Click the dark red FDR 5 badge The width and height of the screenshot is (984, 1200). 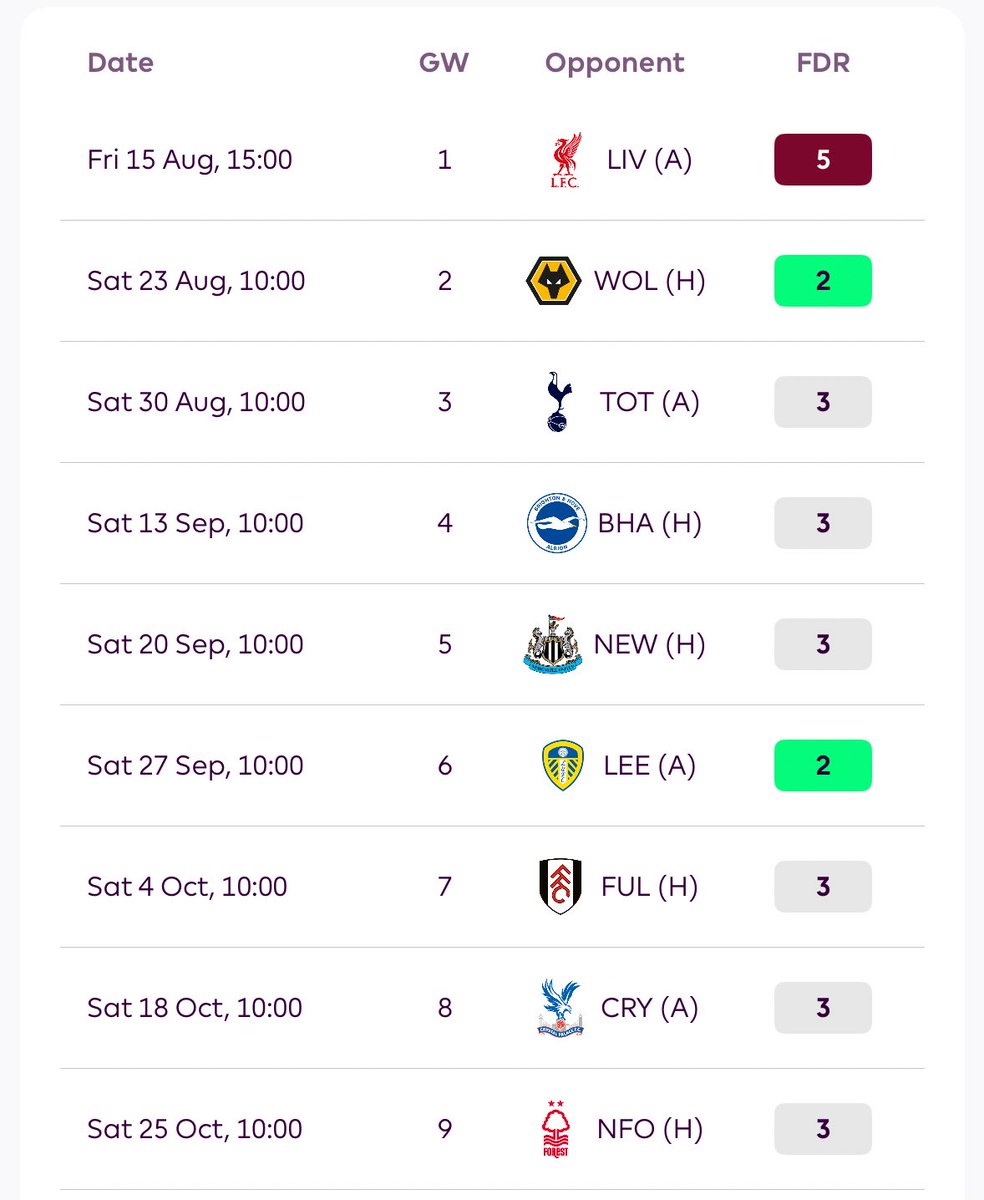click(x=823, y=160)
